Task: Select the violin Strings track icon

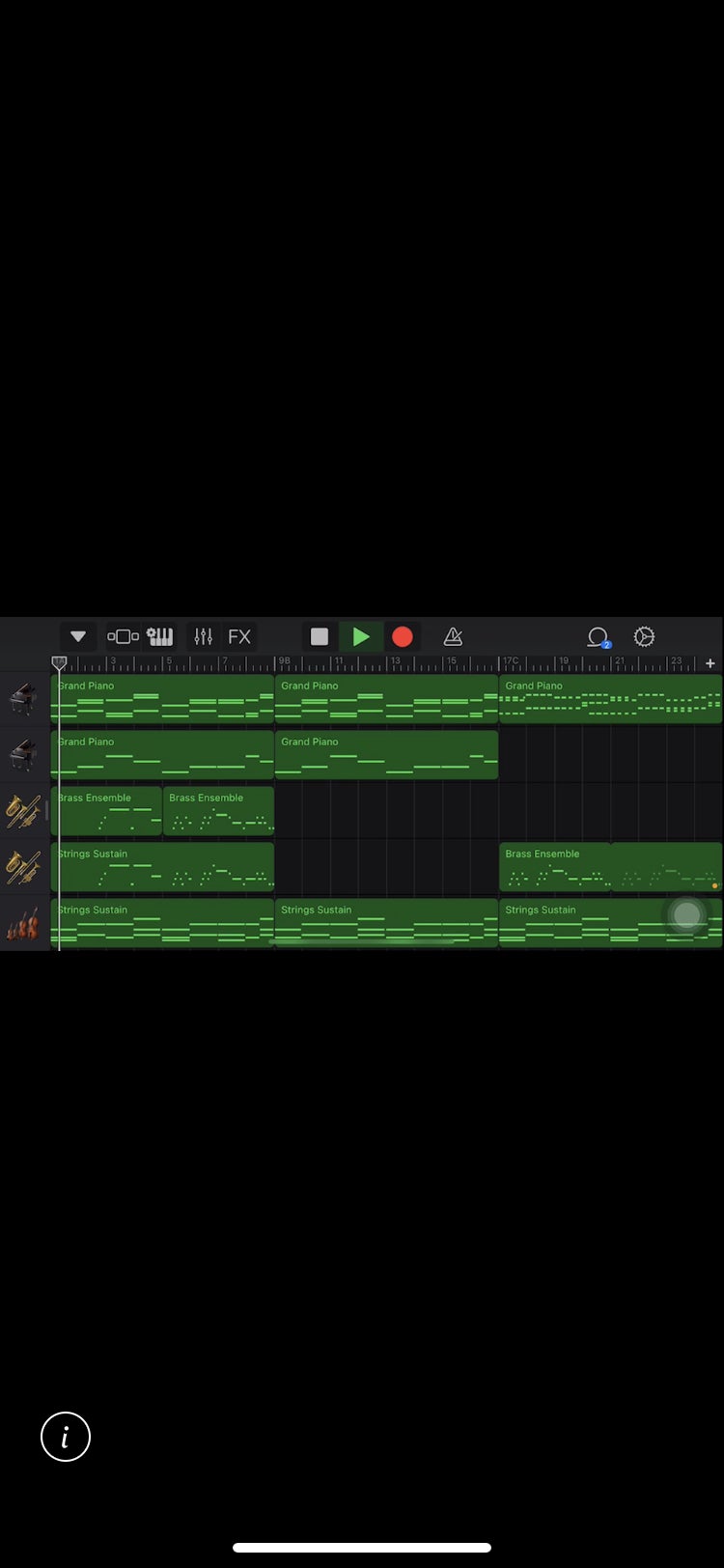Action: coord(24,923)
